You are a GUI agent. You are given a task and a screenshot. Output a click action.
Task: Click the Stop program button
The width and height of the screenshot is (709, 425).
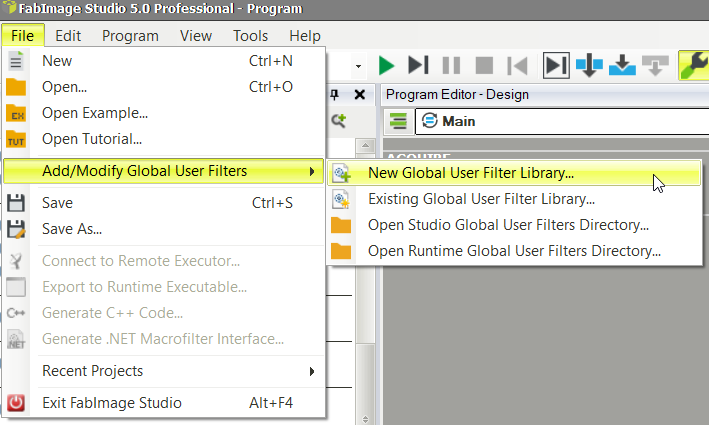pos(484,66)
